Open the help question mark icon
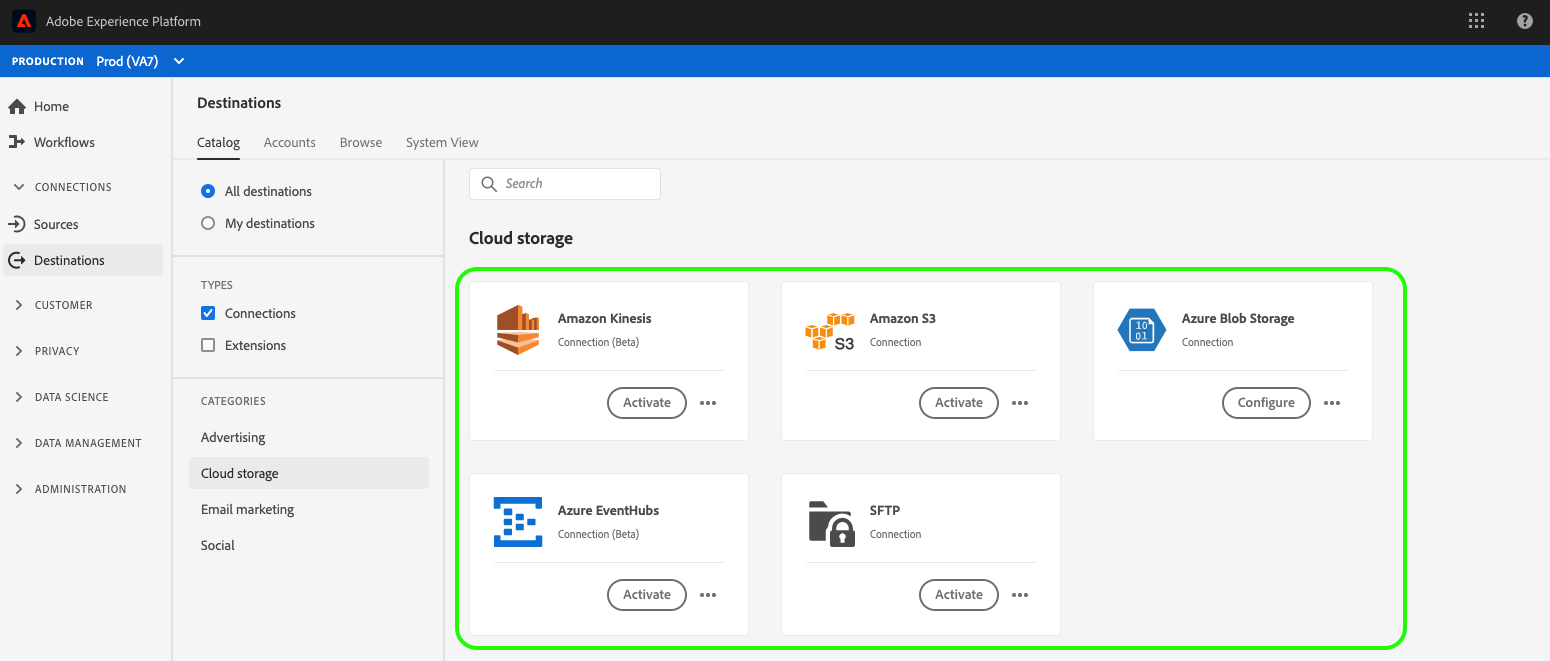The image size is (1550, 661). [x=1525, y=21]
